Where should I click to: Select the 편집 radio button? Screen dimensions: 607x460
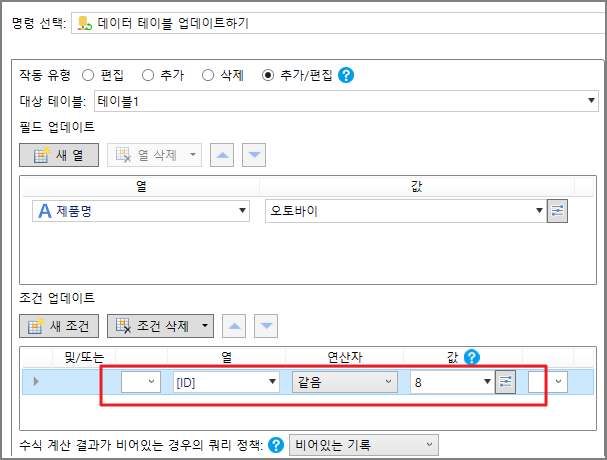tap(88, 75)
